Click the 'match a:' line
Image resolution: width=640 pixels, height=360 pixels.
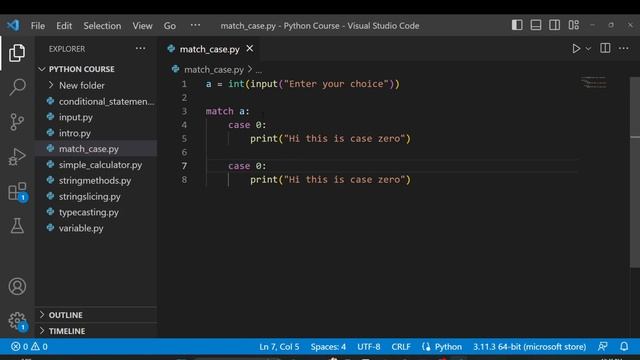(227, 111)
